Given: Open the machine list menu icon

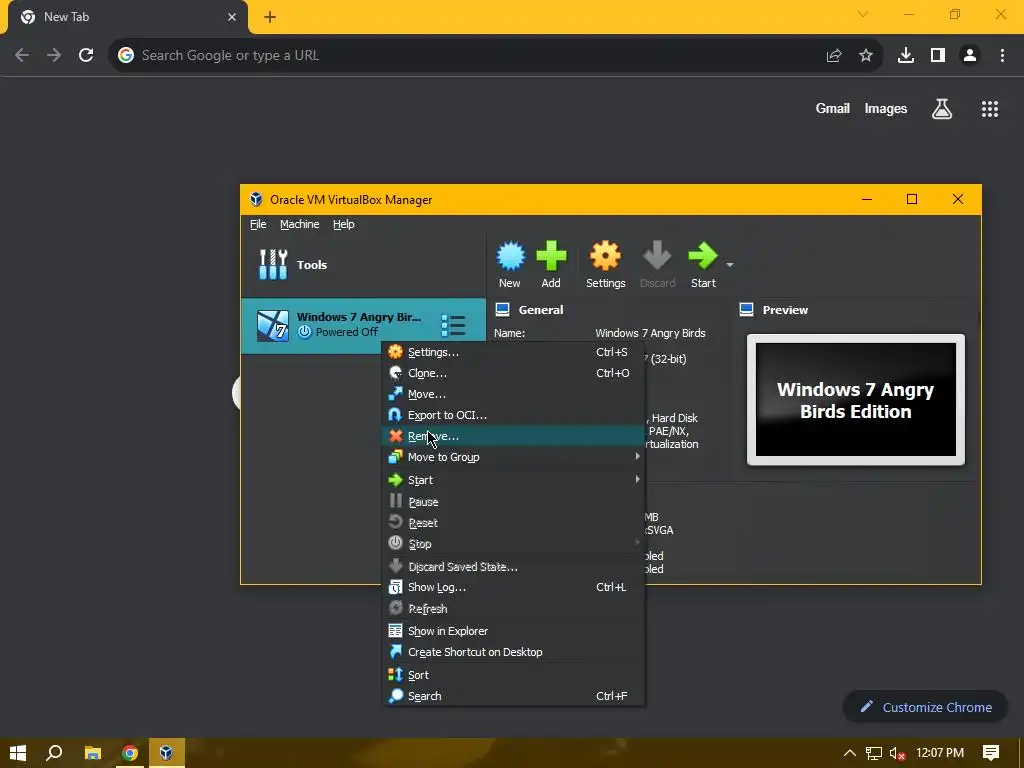Looking at the screenshot, I should (453, 325).
